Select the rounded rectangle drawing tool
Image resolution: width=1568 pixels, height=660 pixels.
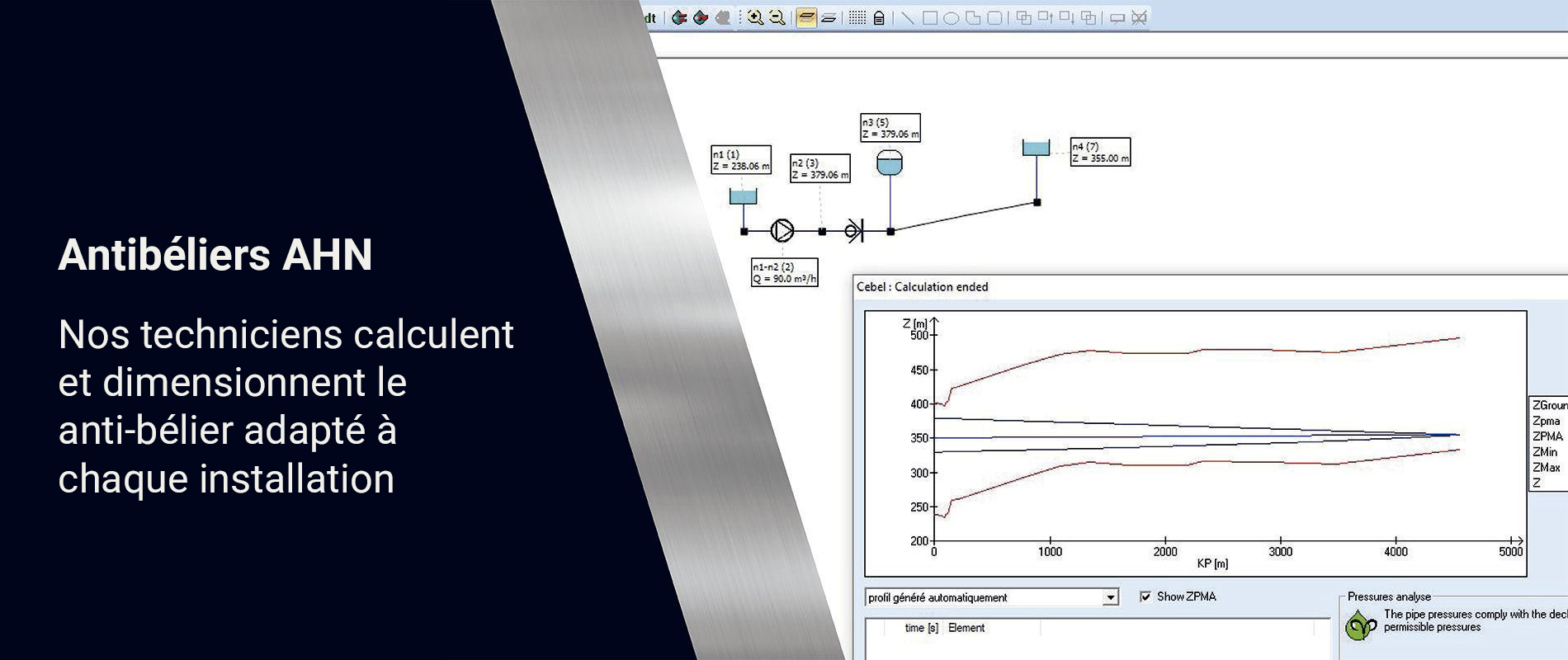point(995,17)
